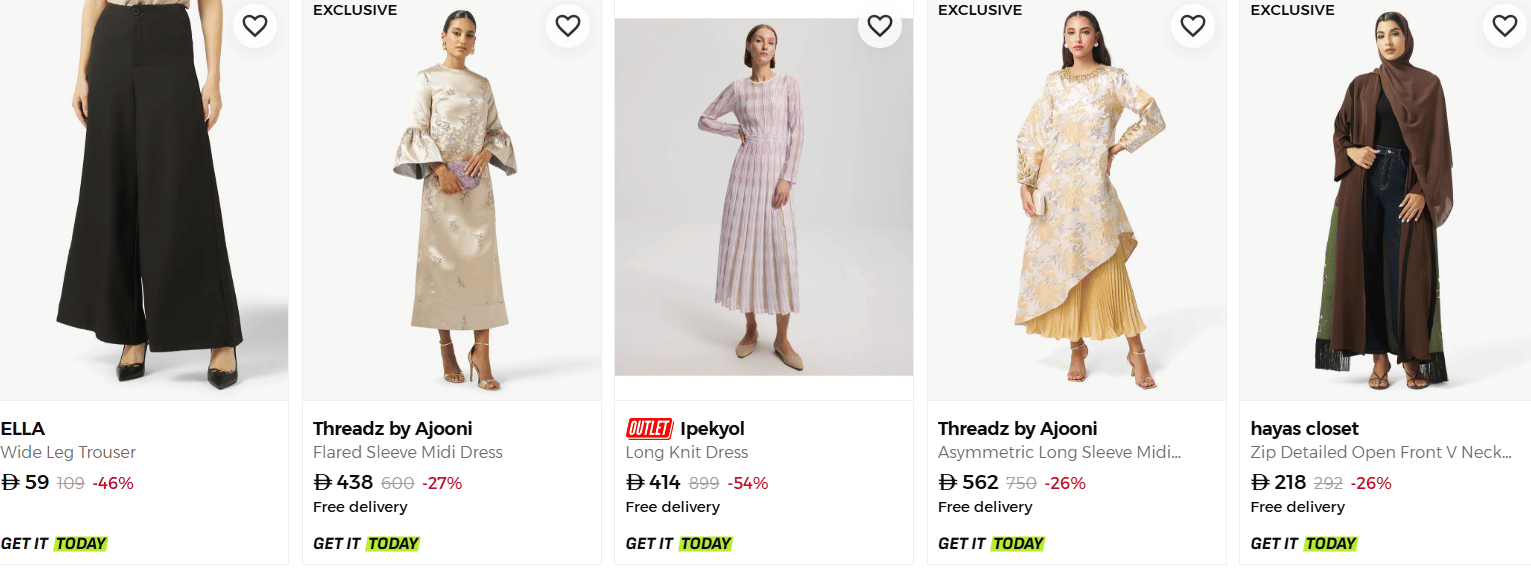Viewport: 1531px width, 574px height.
Task: Open ELLA brand name link
Action: 23,429
